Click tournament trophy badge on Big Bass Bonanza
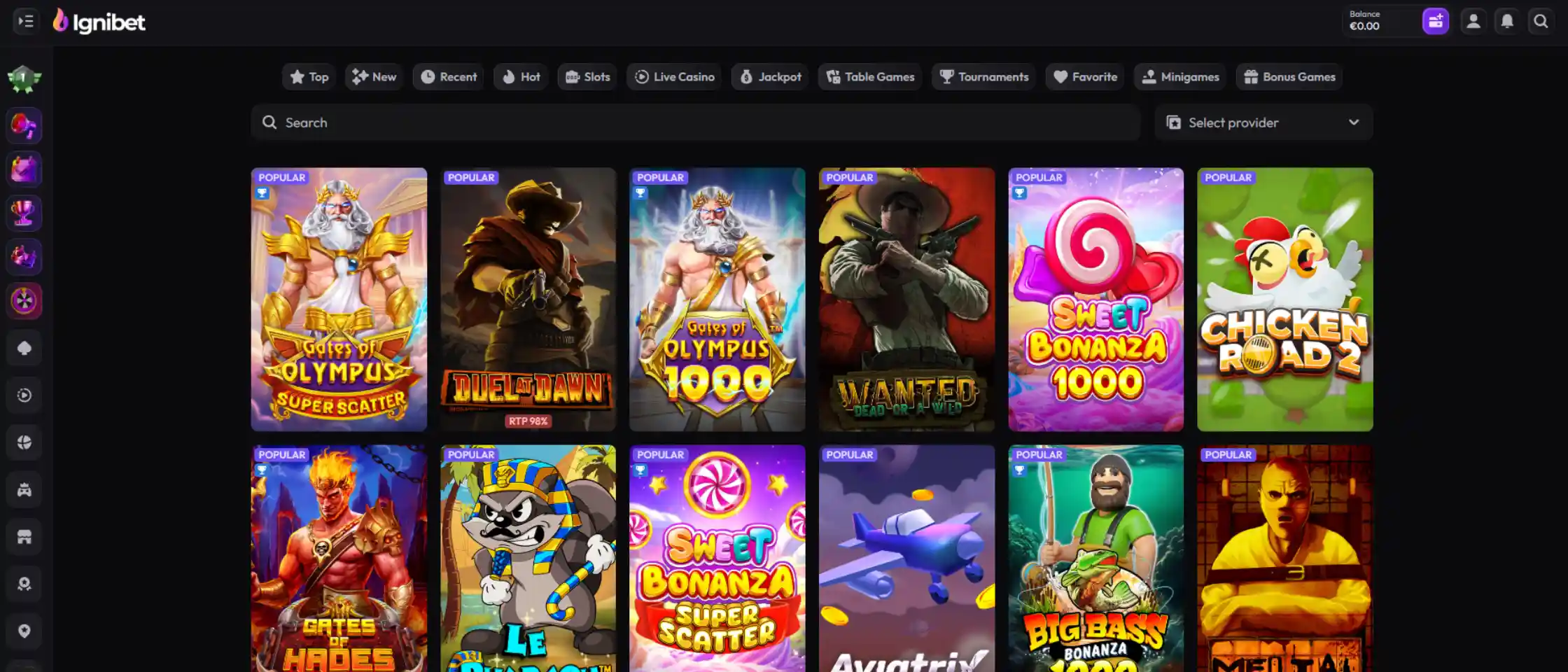The width and height of the screenshot is (1568, 672). pos(1019,470)
